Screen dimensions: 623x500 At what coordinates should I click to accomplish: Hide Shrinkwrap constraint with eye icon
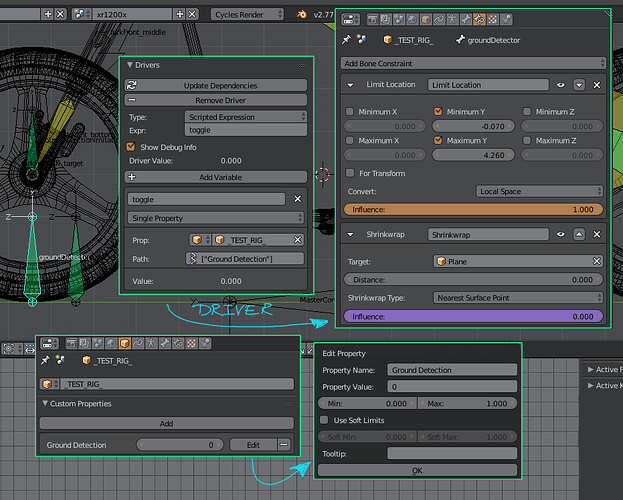coord(561,234)
